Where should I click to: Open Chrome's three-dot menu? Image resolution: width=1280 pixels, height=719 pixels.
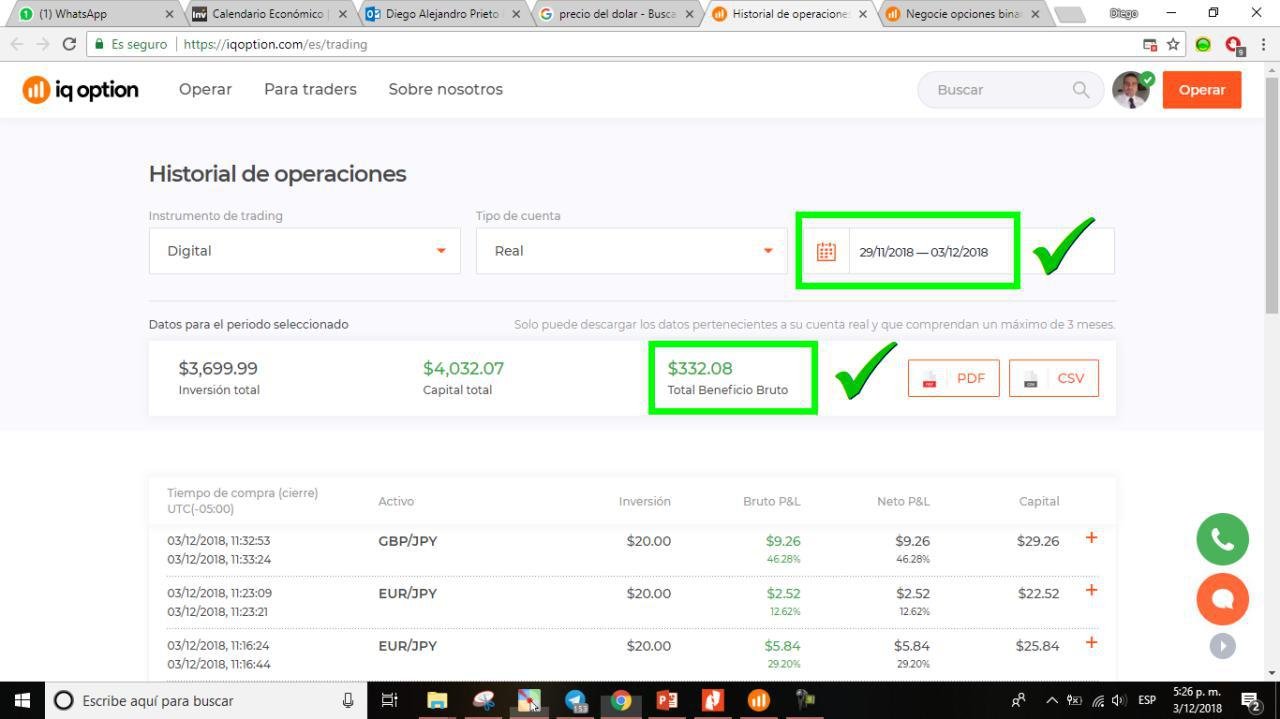[1264, 44]
